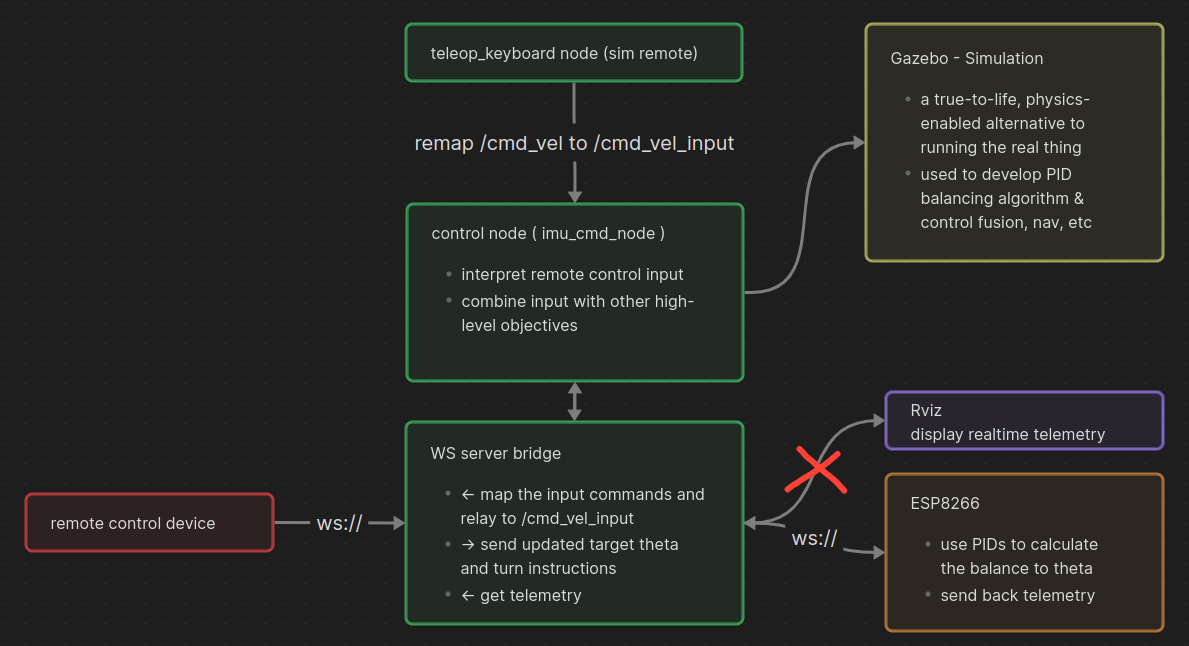This screenshot has height=646, width=1189.
Task: Select the control node (imu_cmd_node) title
Action: (x=548, y=233)
